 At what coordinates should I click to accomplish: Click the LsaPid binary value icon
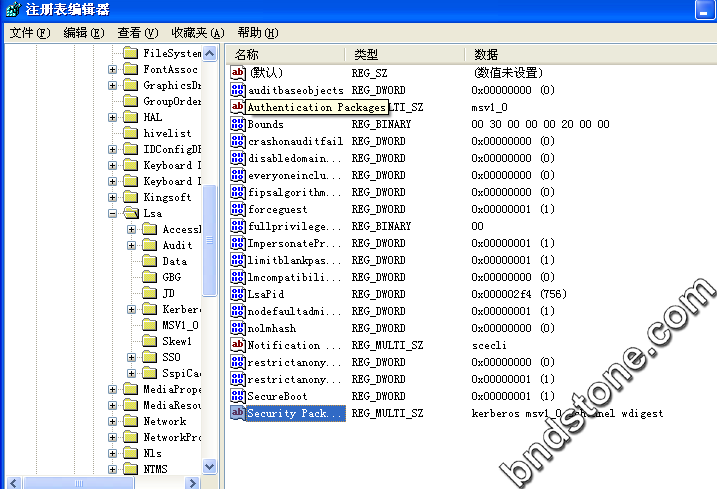coord(238,294)
